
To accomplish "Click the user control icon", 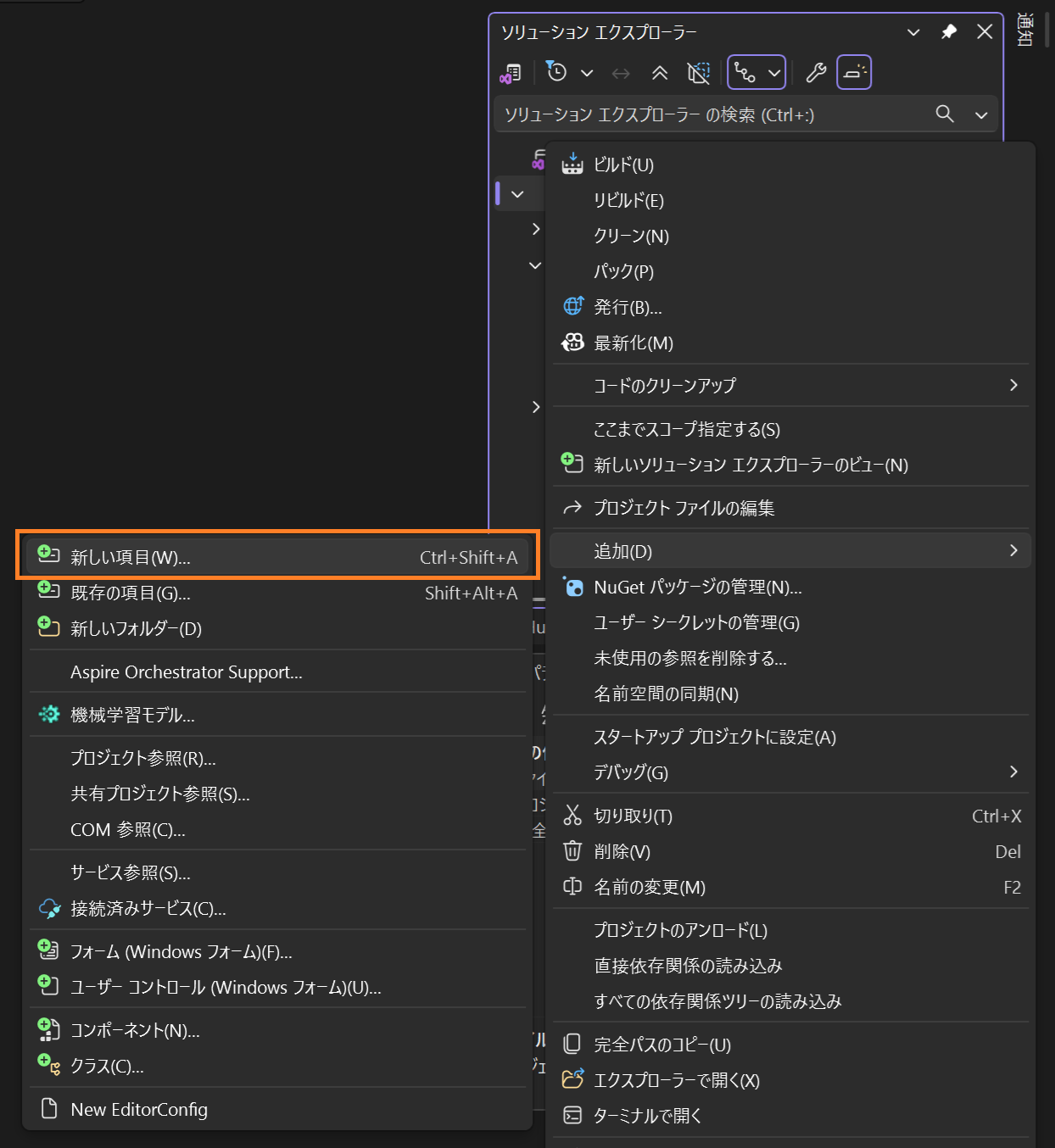I will point(48,985).
